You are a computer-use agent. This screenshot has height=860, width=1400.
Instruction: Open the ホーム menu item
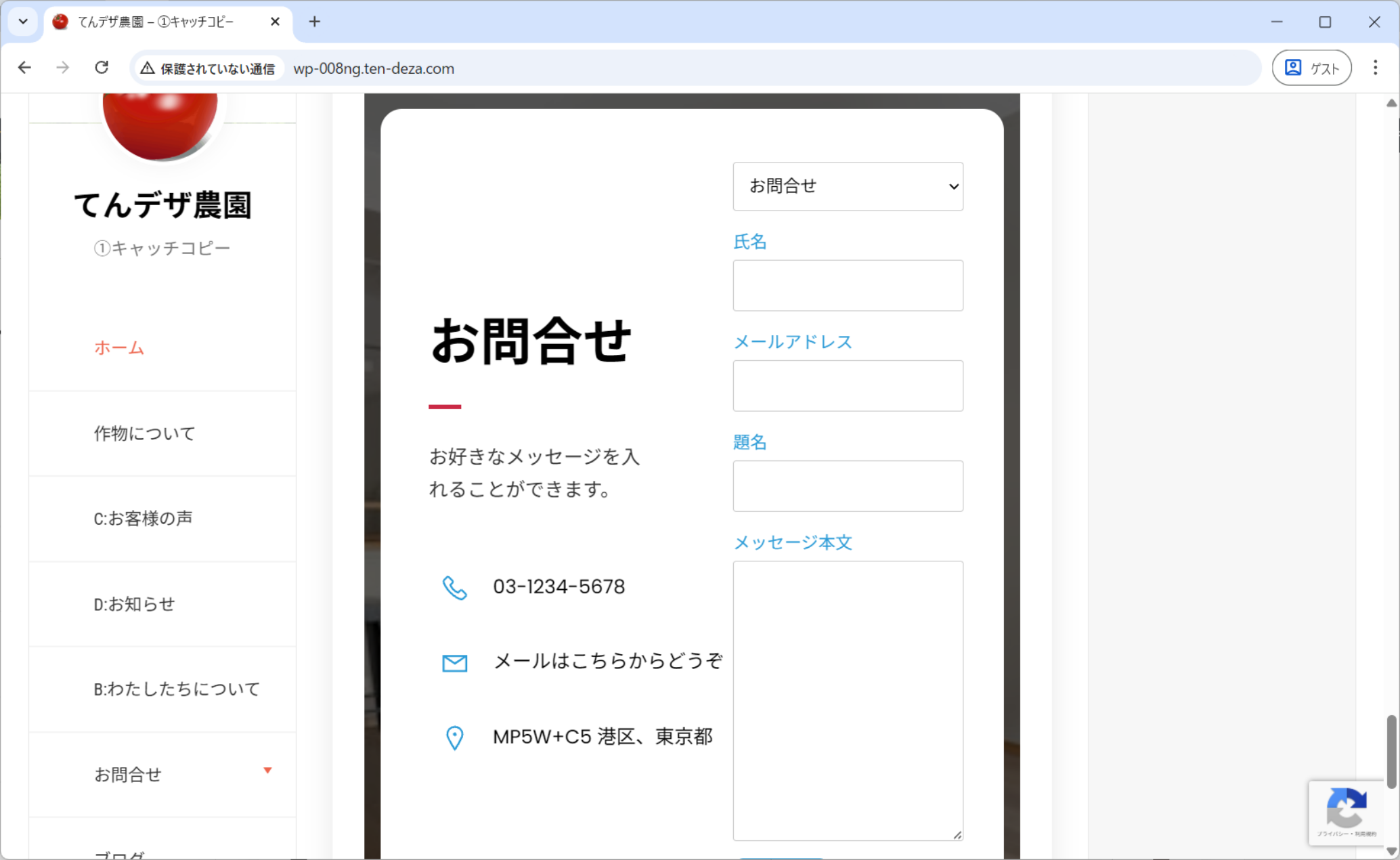[119, 348]
